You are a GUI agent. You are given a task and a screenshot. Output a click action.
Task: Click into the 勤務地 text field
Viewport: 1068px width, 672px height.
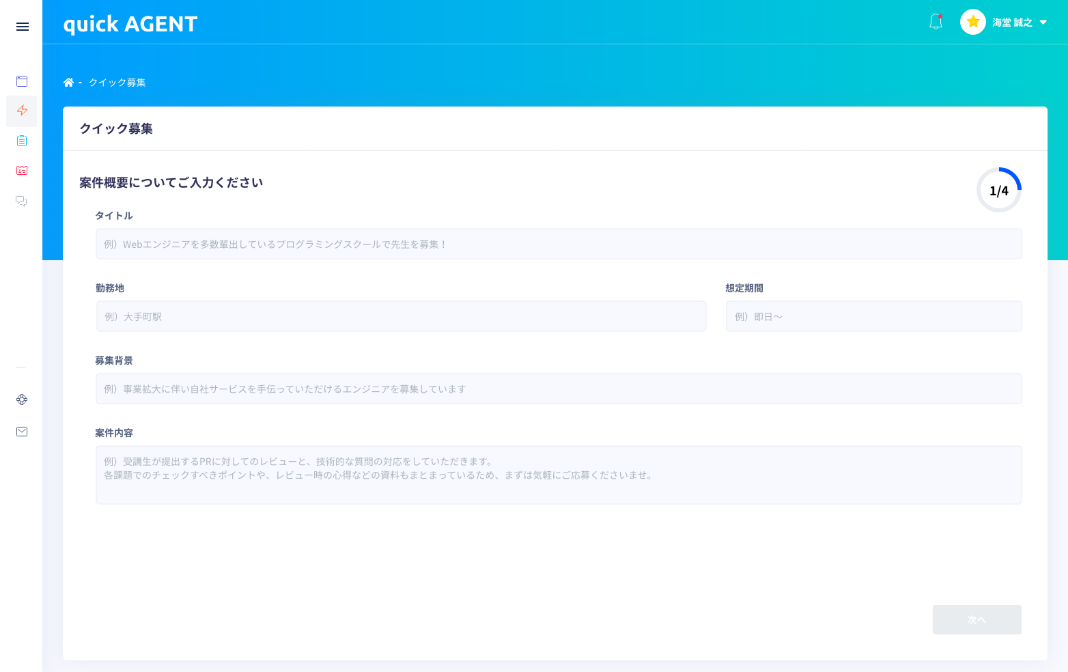click(401, 316)
